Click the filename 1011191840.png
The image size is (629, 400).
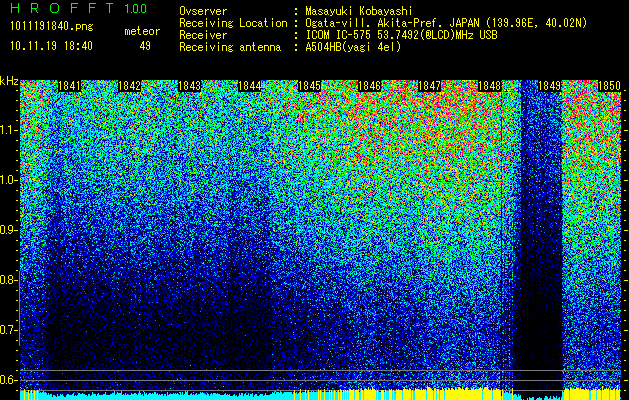click(x=52, y=27)
